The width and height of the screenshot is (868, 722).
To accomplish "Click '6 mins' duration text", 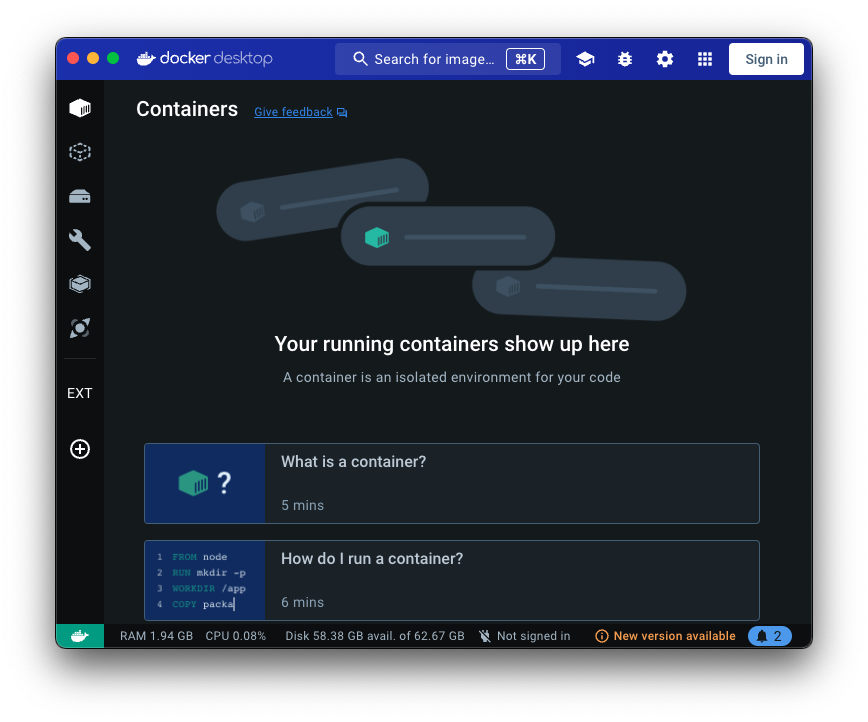I will (302, 602).
